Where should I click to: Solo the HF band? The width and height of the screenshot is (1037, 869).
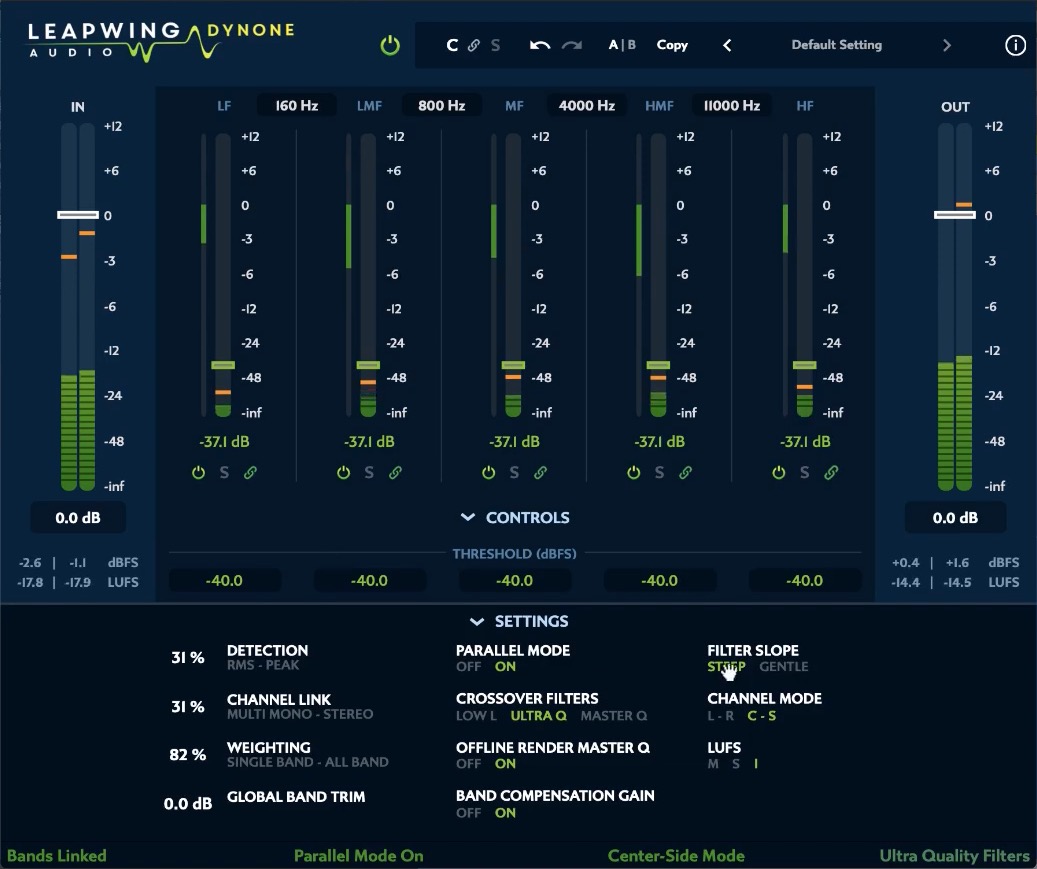coord(804,472)
